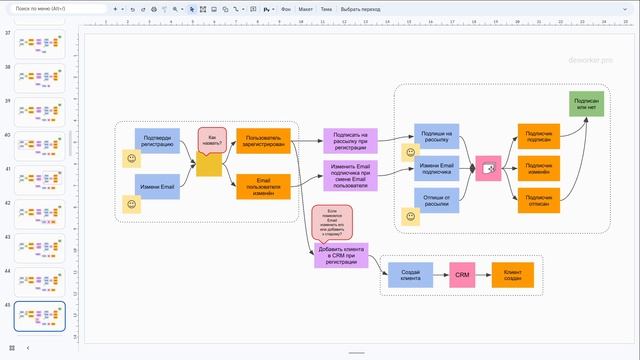The image size is (640, 360).
Task: Open the zoom level dropdown arrow
Action: 182,9
